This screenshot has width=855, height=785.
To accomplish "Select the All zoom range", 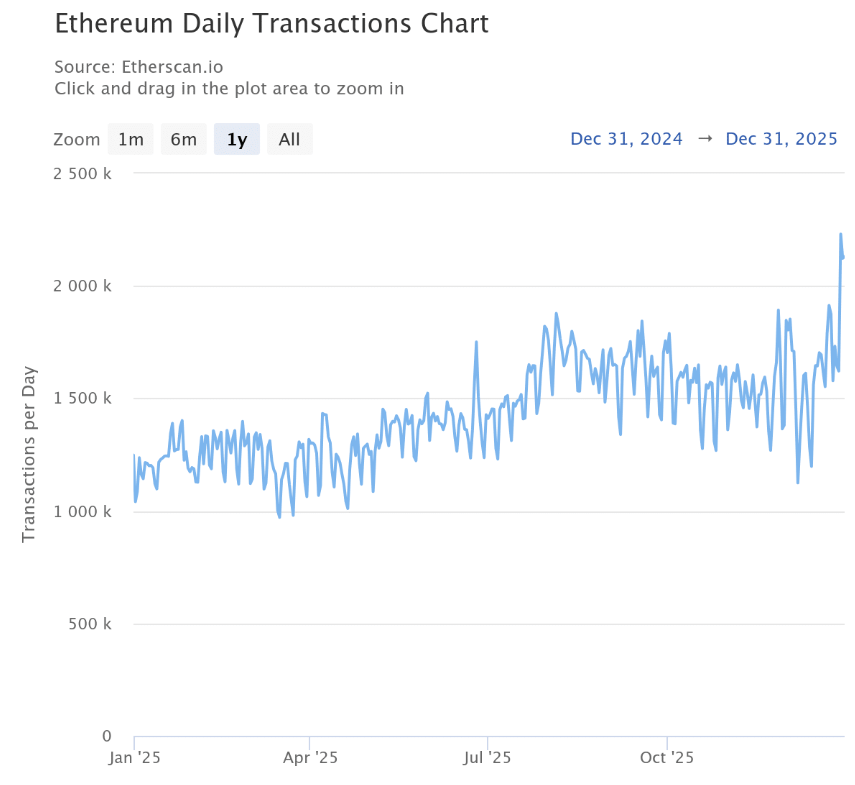I will [x=289, y=139].
